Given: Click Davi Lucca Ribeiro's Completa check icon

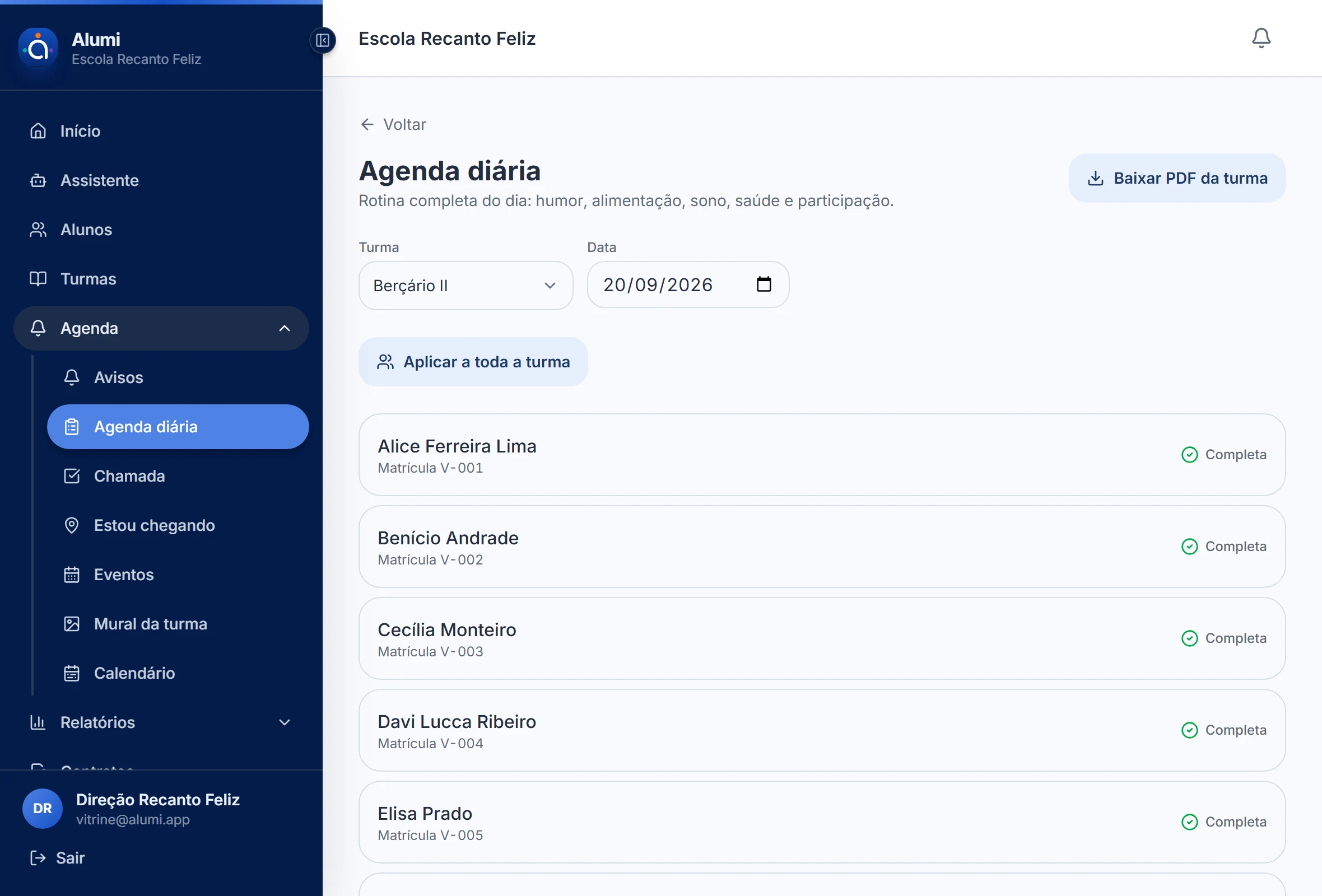Looking at the screenshot, I should pos(1189,730).
